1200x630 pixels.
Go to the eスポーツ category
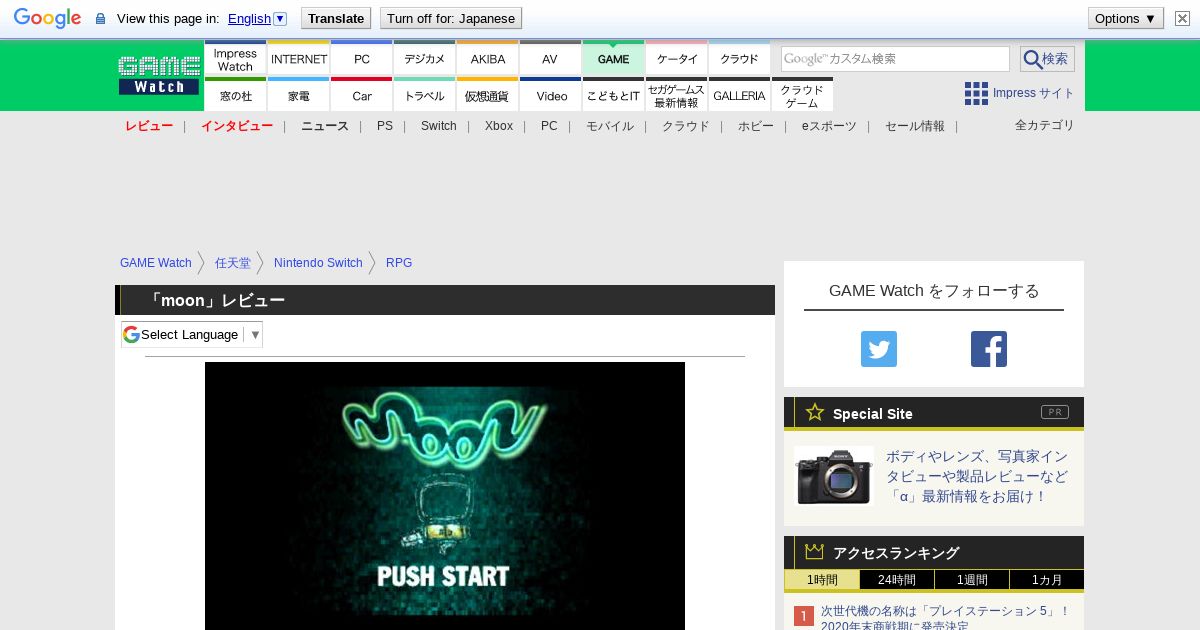(829, 126)
